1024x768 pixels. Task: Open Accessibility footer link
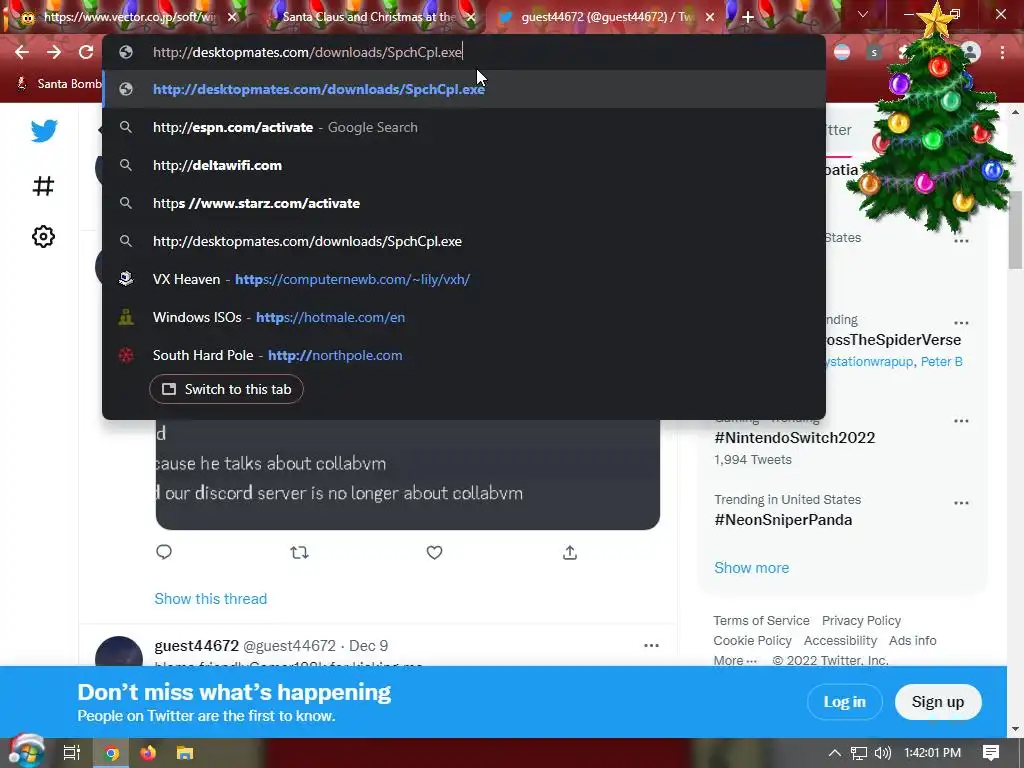pos(840,641)
